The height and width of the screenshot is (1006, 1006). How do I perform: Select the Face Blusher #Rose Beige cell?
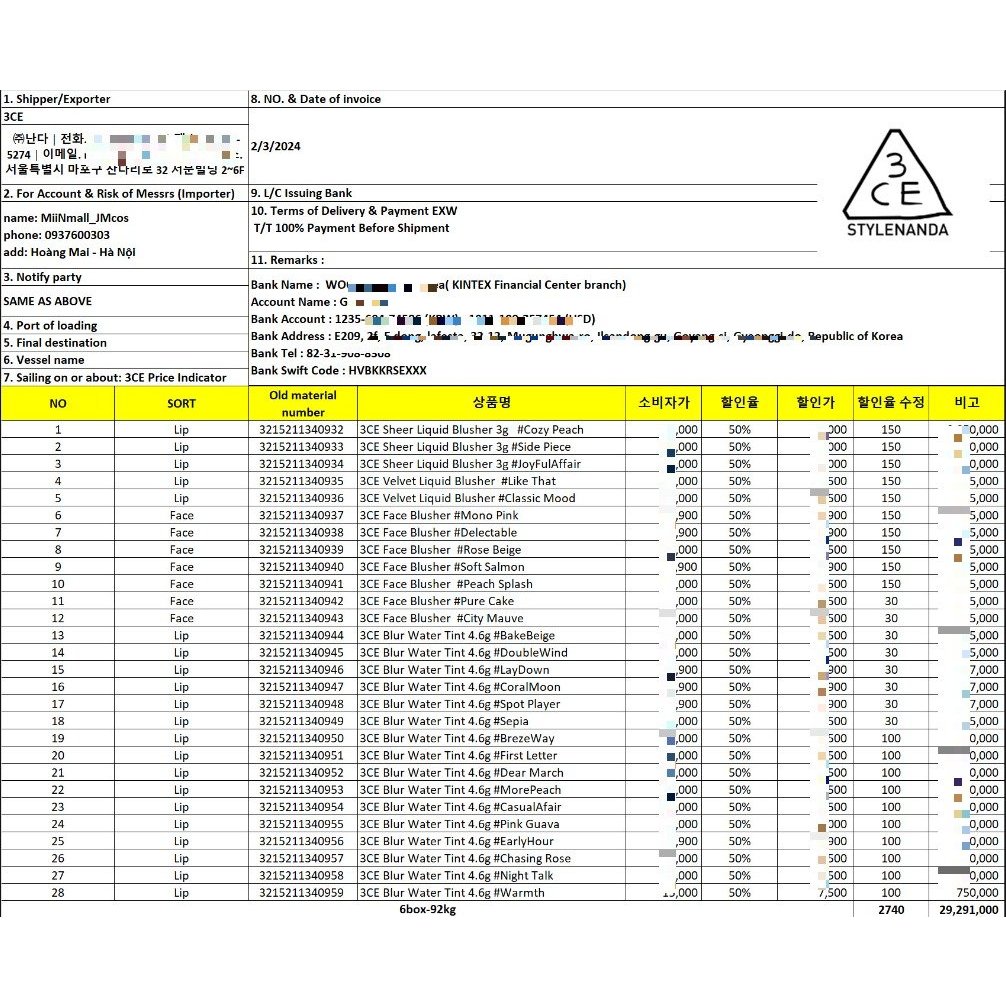pos(491,550)
